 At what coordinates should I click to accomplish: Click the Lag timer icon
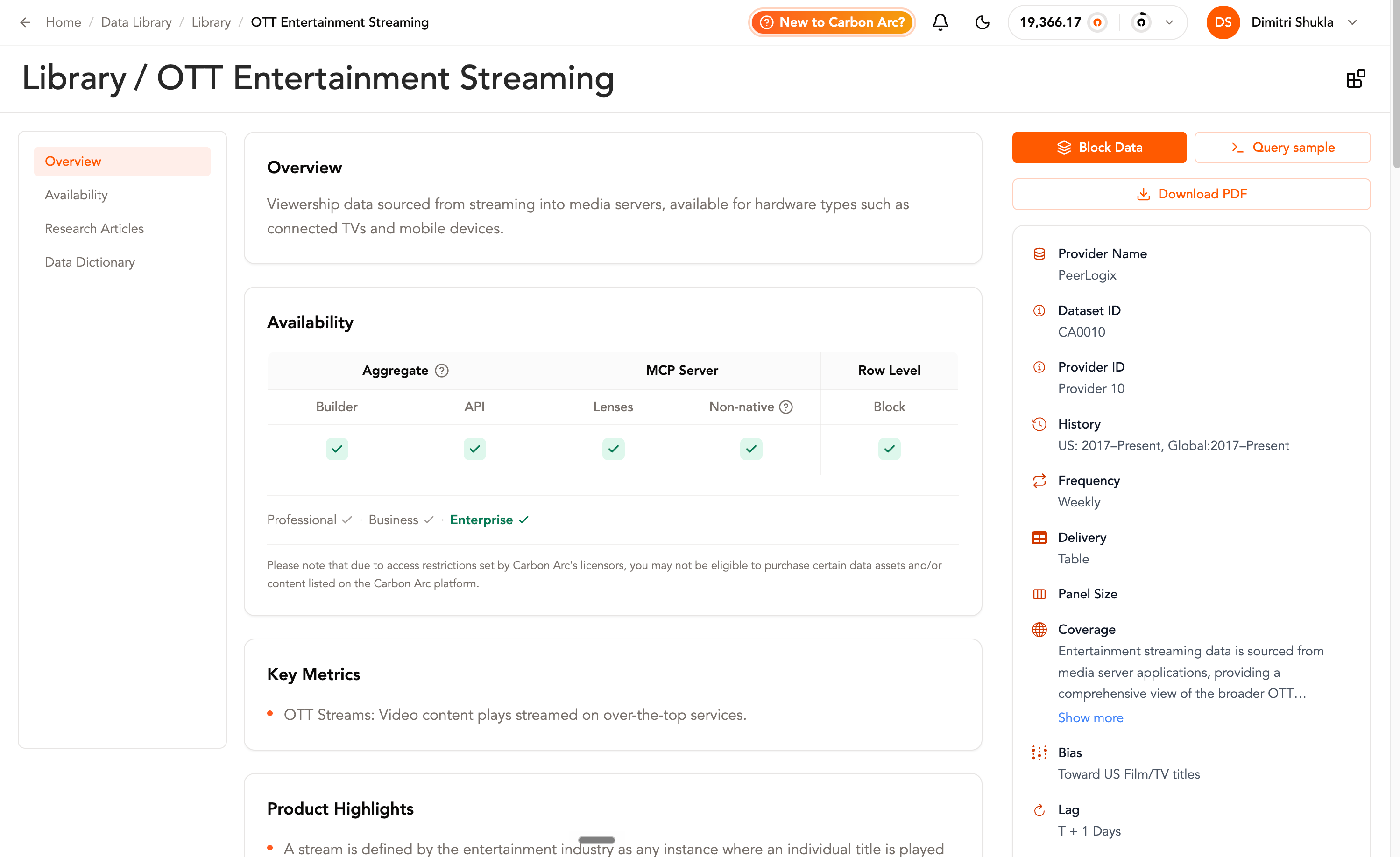1039,810
